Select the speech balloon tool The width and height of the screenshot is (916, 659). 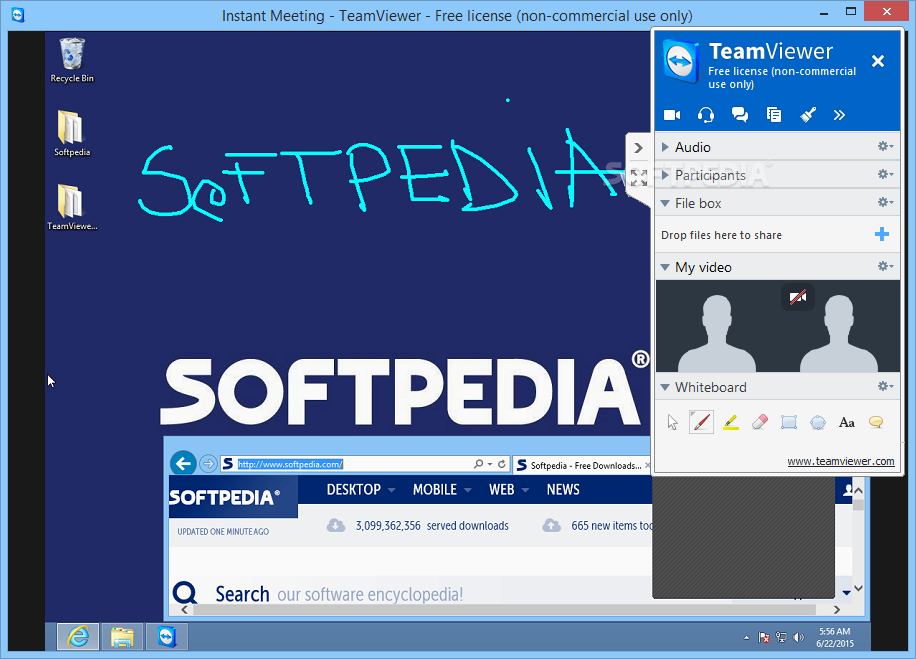point(876,422)
